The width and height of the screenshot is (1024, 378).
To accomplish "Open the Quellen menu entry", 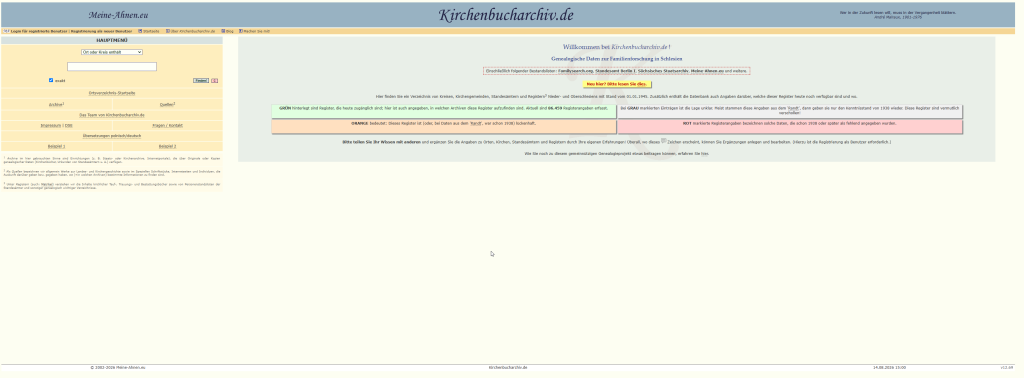I will (x=168, y=104).
